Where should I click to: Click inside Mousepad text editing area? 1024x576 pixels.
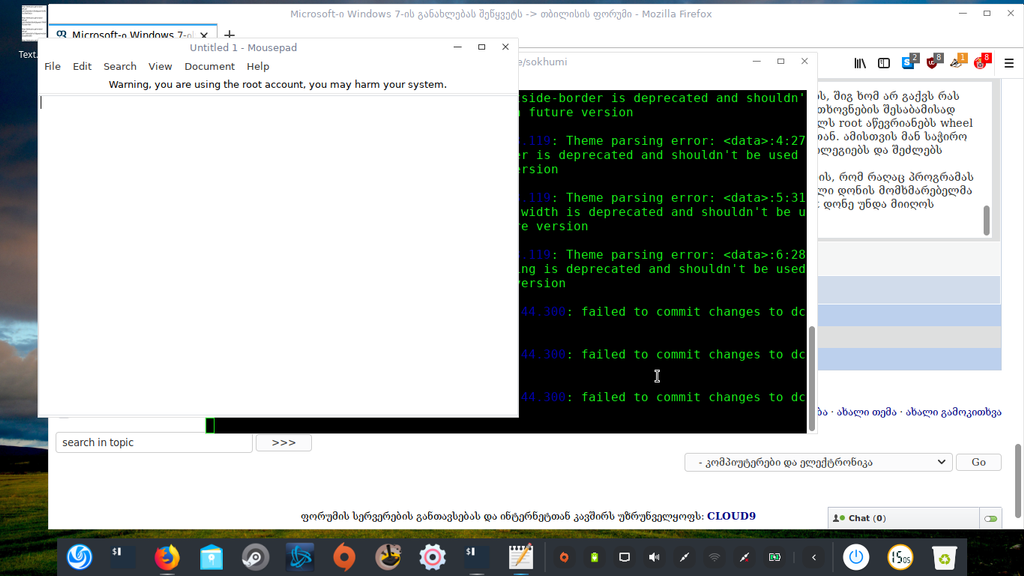point(278,255)
